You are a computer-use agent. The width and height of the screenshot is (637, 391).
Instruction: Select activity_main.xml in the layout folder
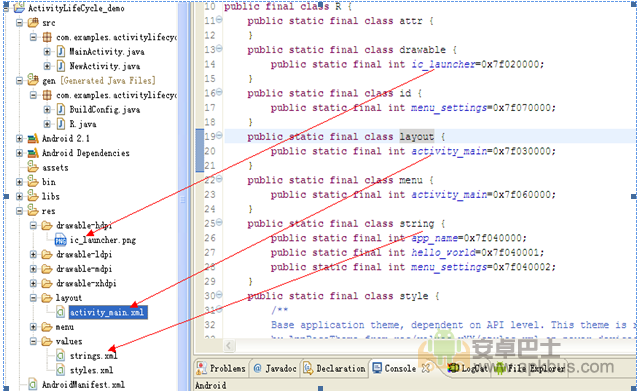click(107, 312)
